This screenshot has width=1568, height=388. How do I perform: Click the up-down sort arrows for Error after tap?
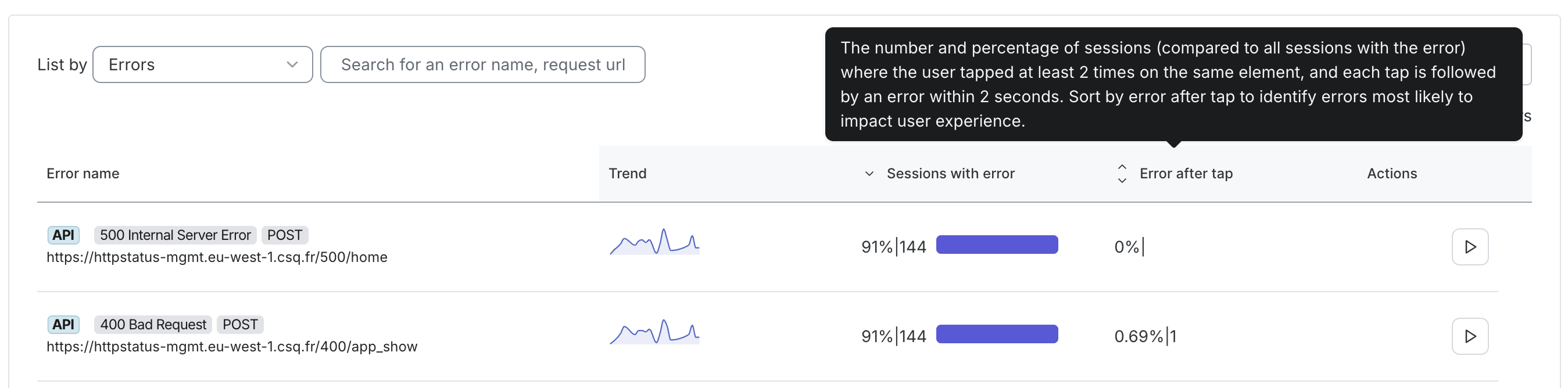(x=1122, y=174)
